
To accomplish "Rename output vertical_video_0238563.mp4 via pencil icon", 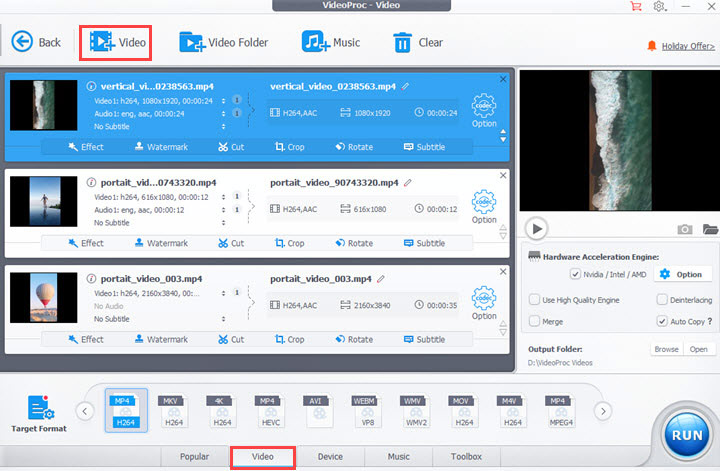I will (405, 86).
